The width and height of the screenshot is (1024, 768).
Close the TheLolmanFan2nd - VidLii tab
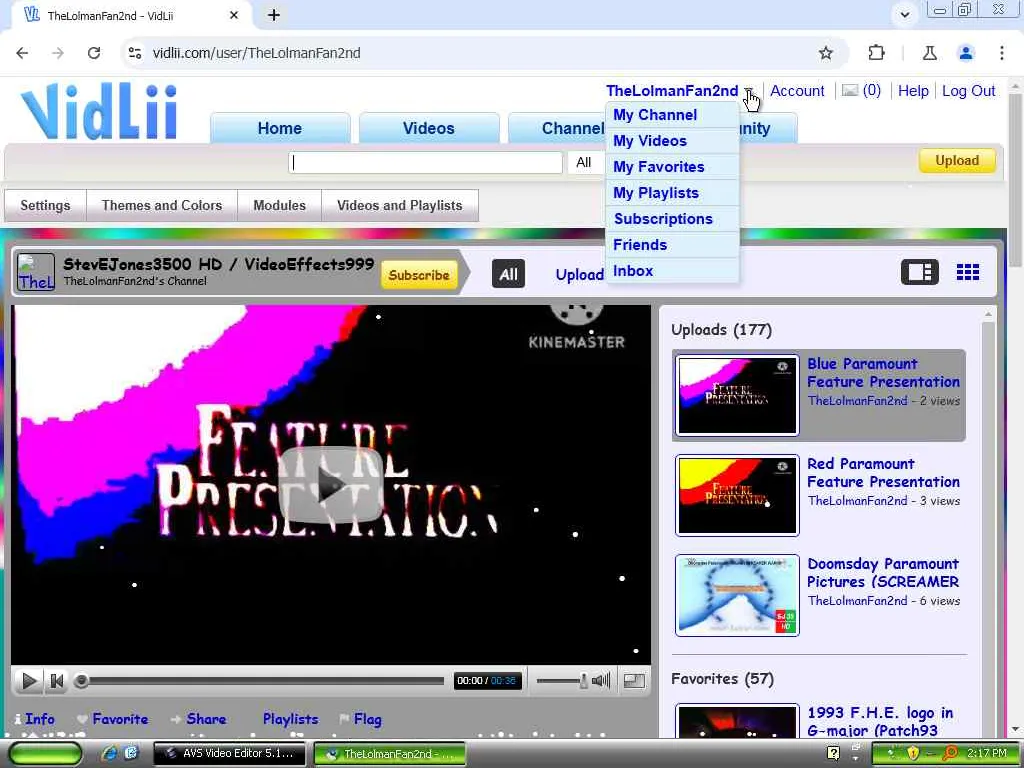pos(234,15)
